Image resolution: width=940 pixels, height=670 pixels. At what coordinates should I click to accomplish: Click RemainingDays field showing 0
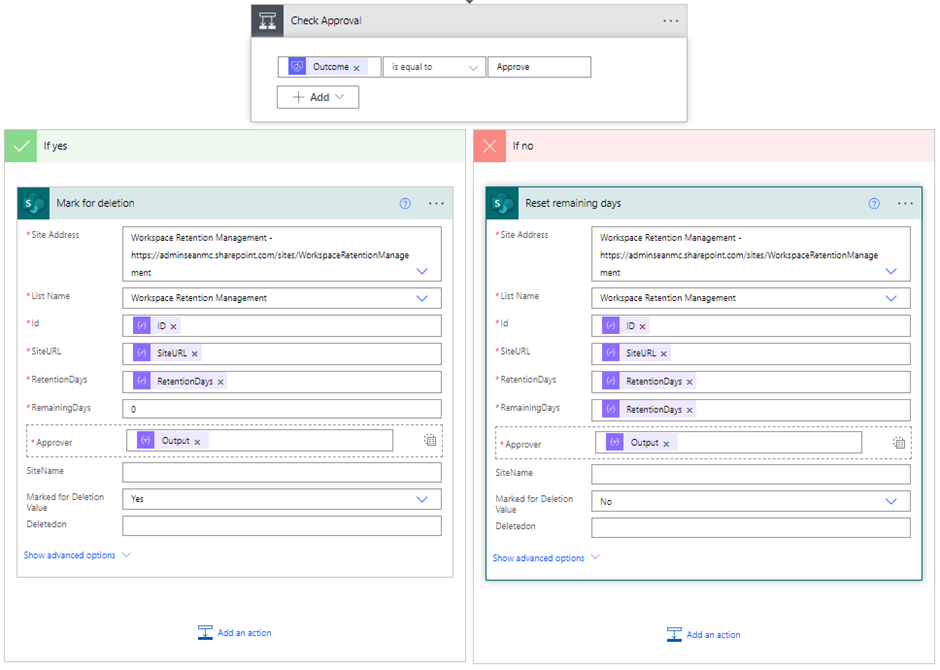(x=282, y=409)
